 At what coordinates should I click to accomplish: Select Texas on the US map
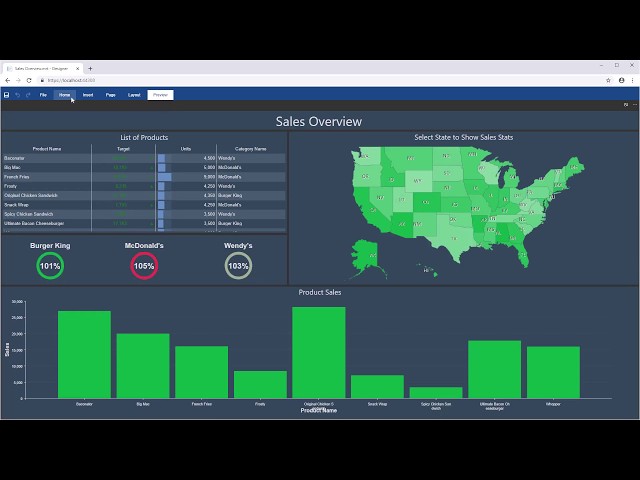tap(454, 238)
